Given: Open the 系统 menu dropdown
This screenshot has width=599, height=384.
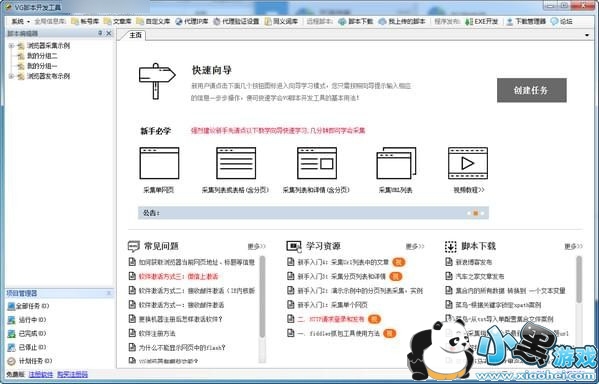Looking at the screenshot, I should coord(20,21).
